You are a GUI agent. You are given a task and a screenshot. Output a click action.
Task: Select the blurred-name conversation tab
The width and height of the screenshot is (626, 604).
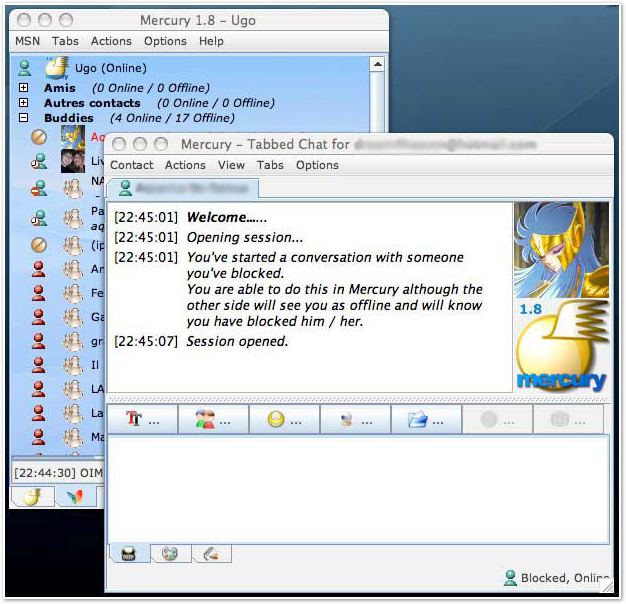pos(183,188)
